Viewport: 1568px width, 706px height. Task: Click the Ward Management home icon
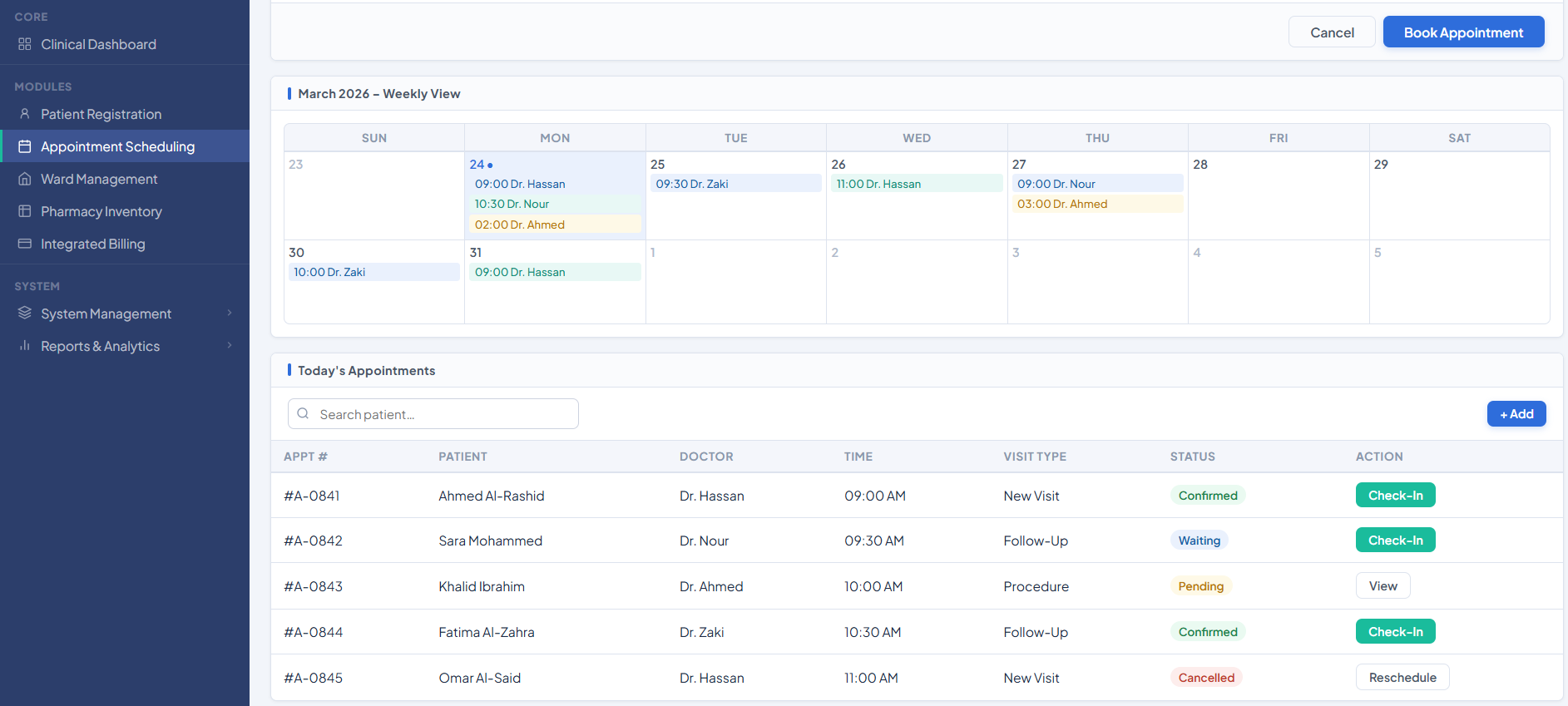(x=25, y=179)
